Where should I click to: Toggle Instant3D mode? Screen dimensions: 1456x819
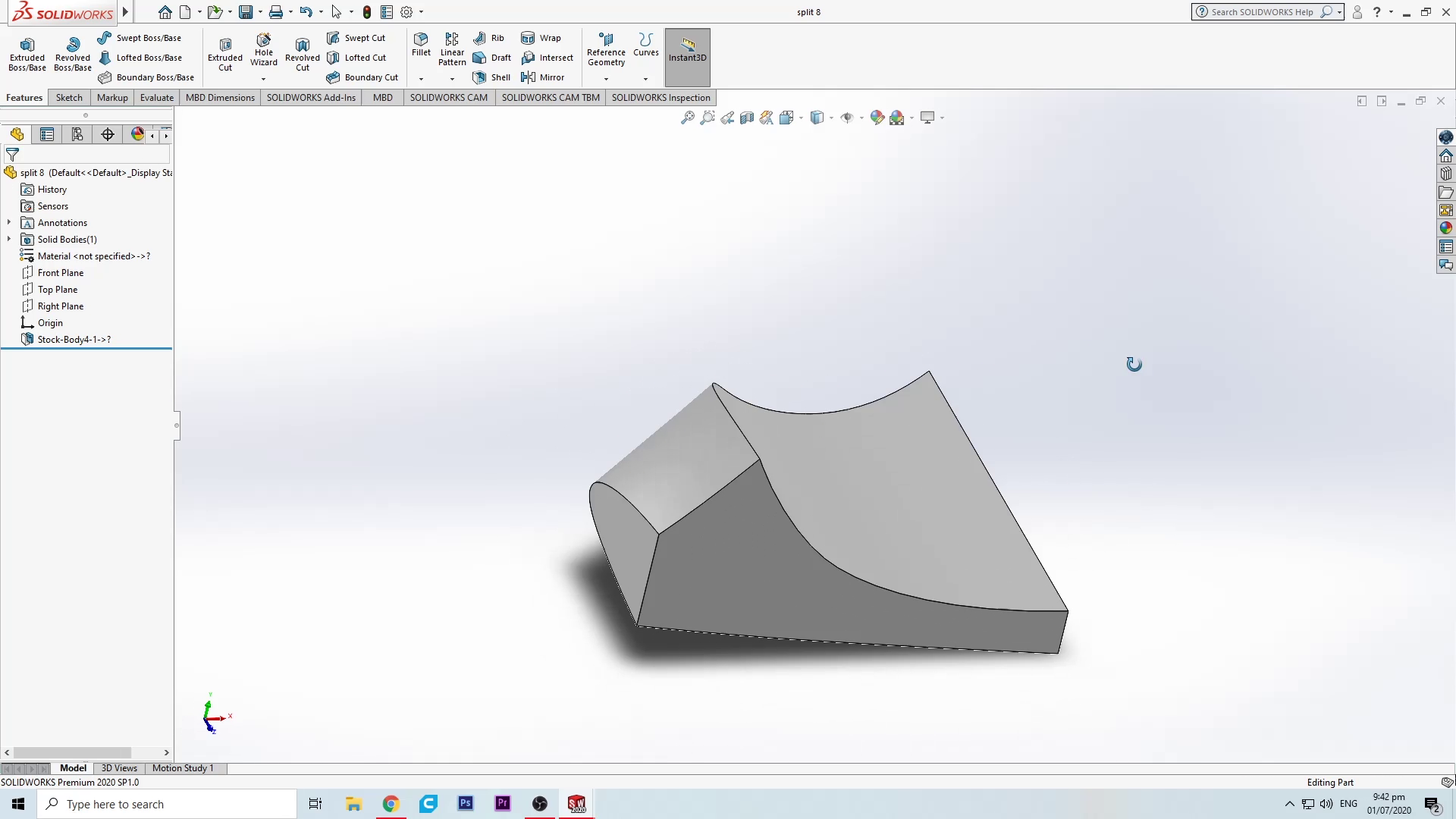point(688,57)
